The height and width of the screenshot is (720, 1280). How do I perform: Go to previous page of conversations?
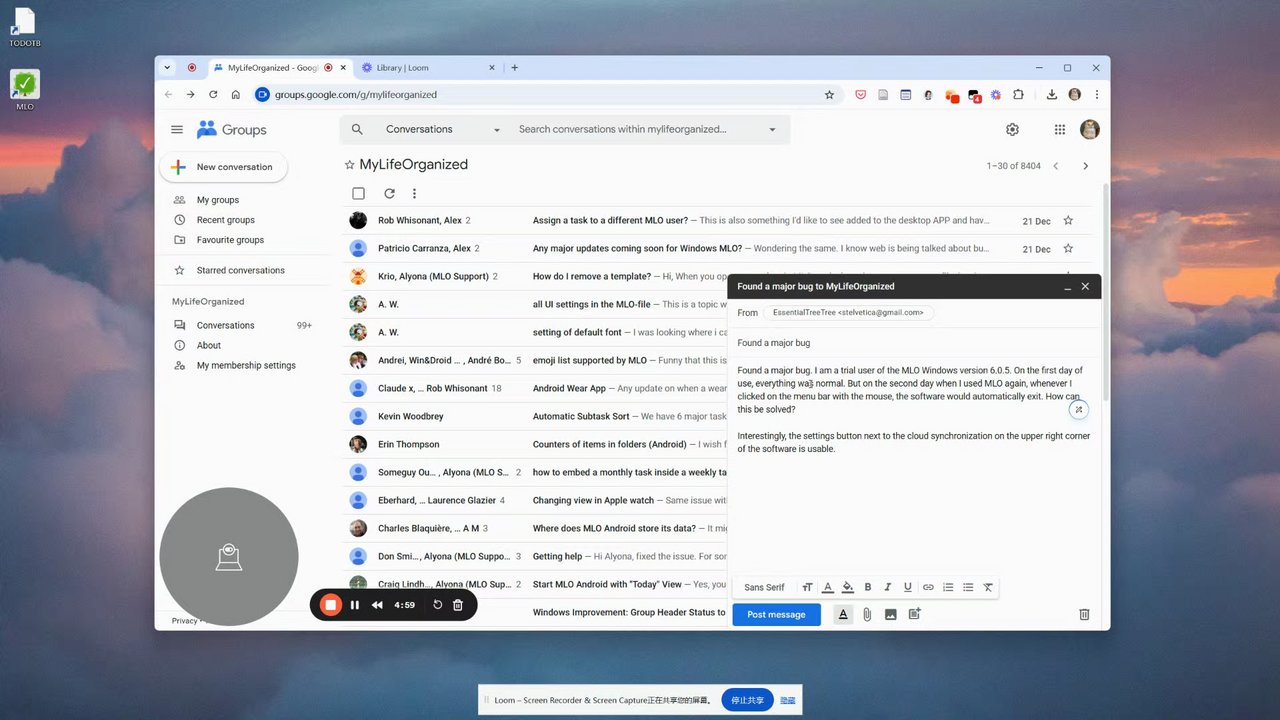(1055, 166)
